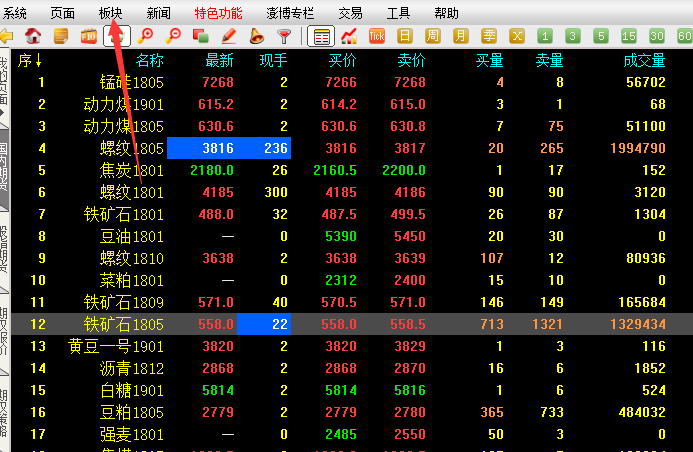
Task: Click the 成交量 column header
Action: tap(645, 60)
